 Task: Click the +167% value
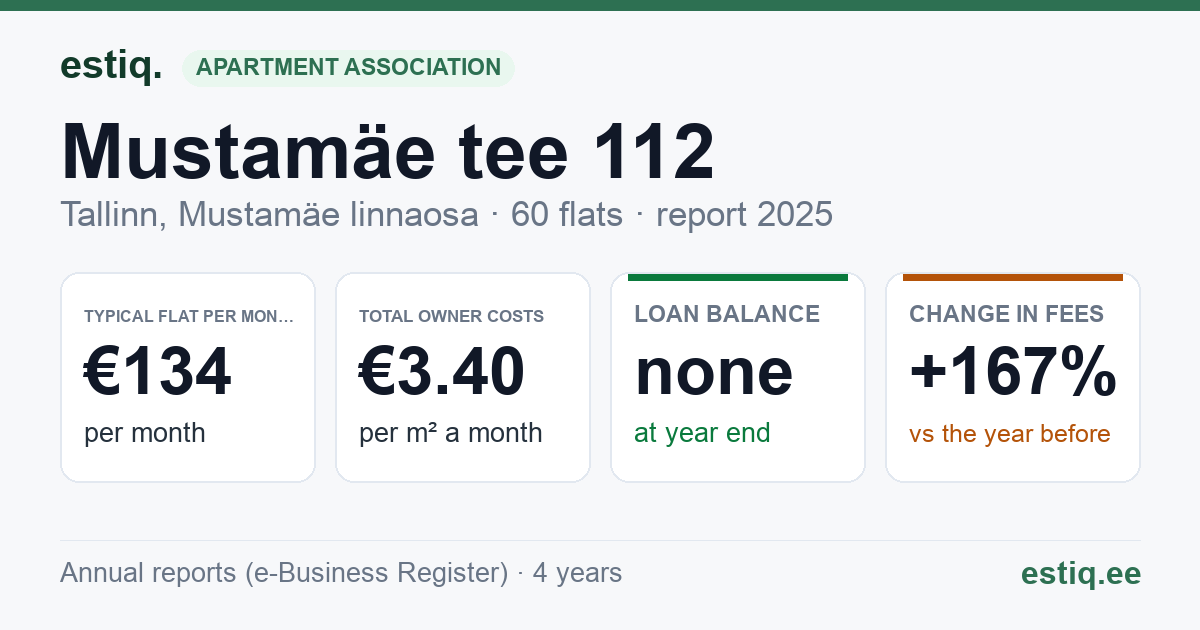click(1013, 371)
